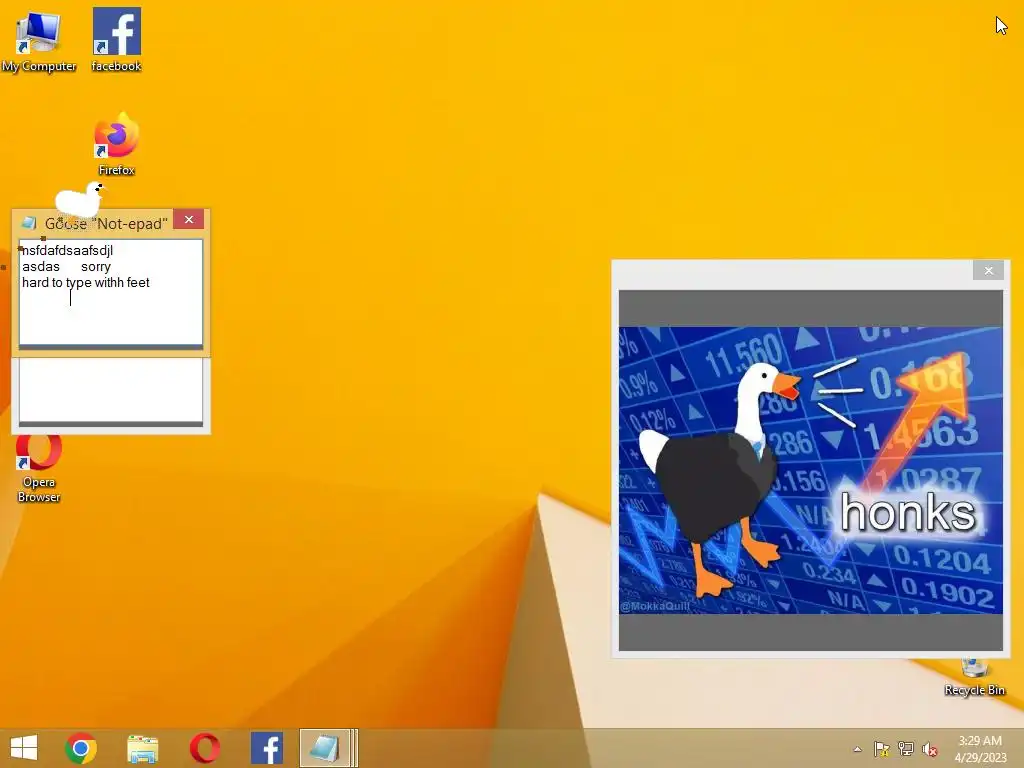Viewport: 1024px width, 768px height.
Task: Open the facebook desktop shortcut
Action: tap(116, 39)
